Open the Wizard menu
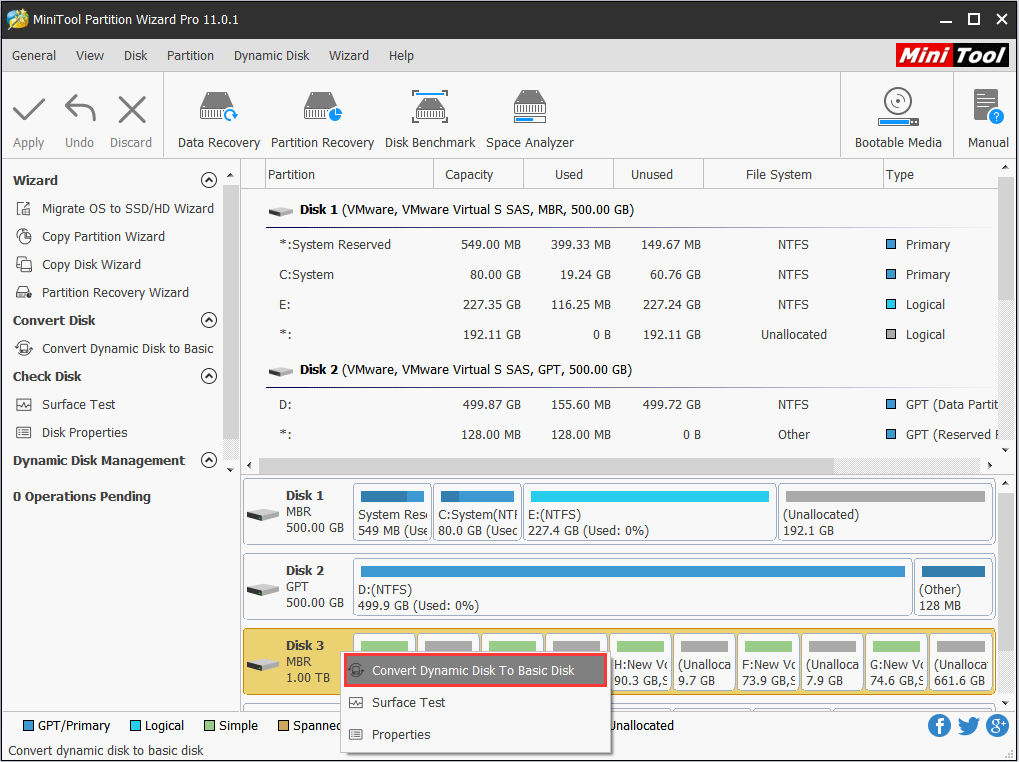Image resolution: width=1019 pixels, height=762 pixels. pyautogui.click(x=348, y=56)
